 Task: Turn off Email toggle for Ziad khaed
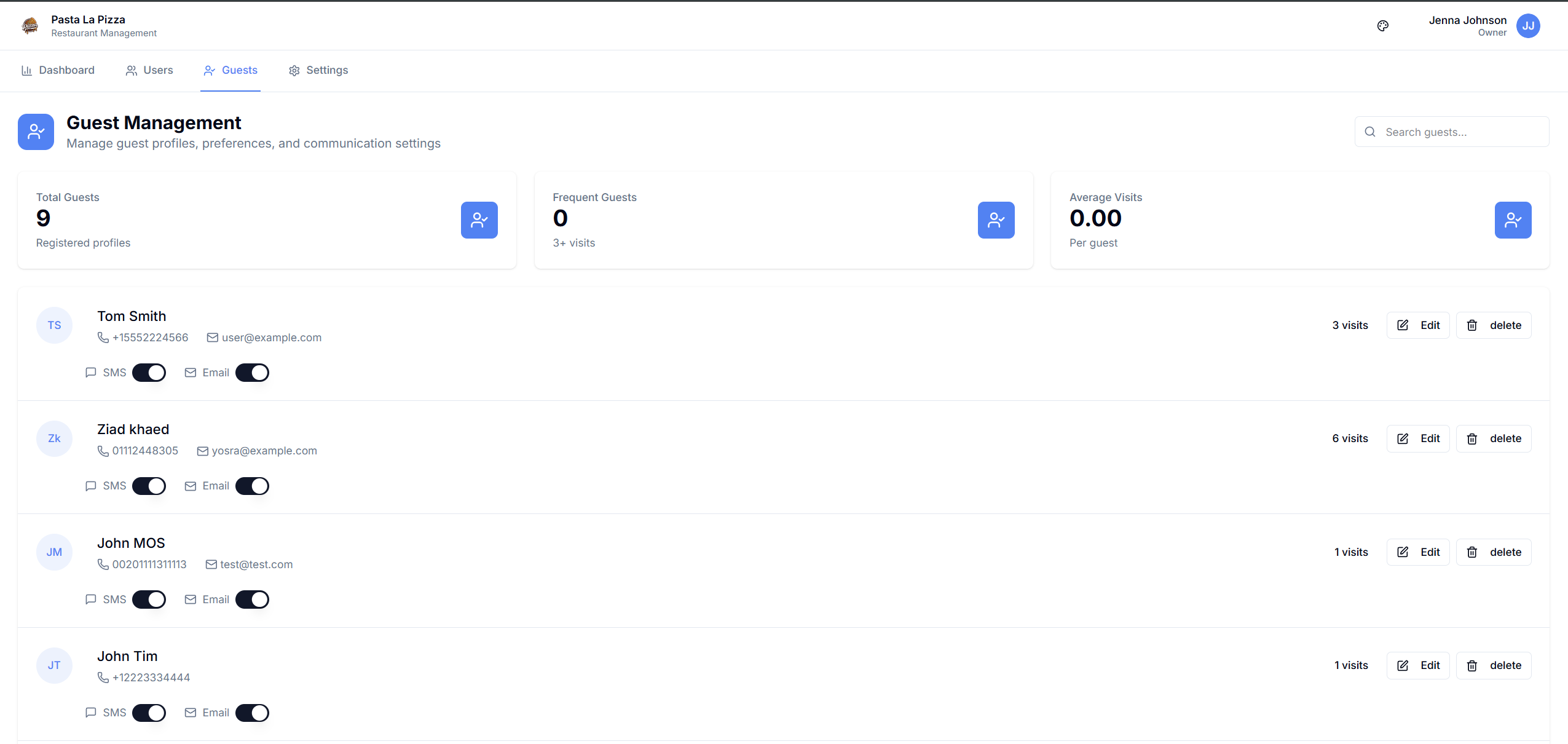pyautogui.click(x=252, y=486)
